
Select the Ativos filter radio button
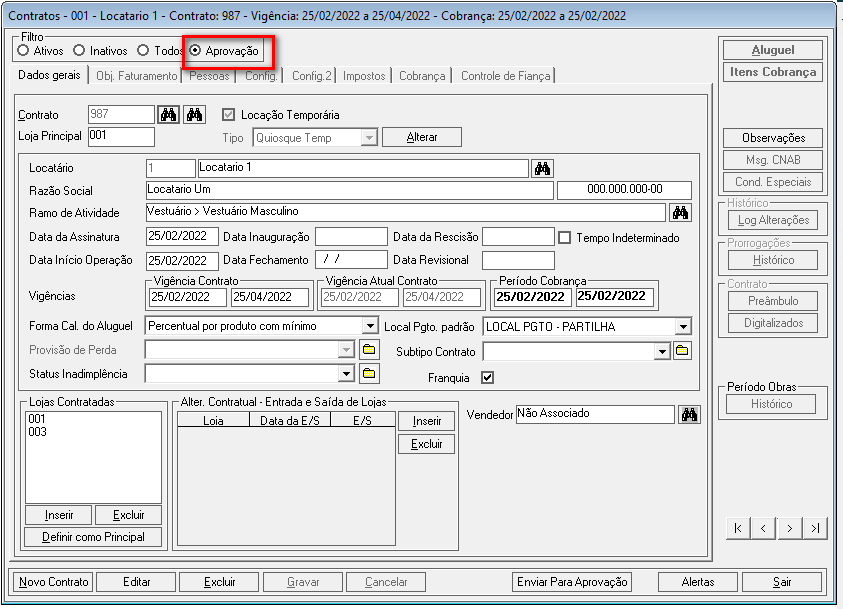click(23, 51)
